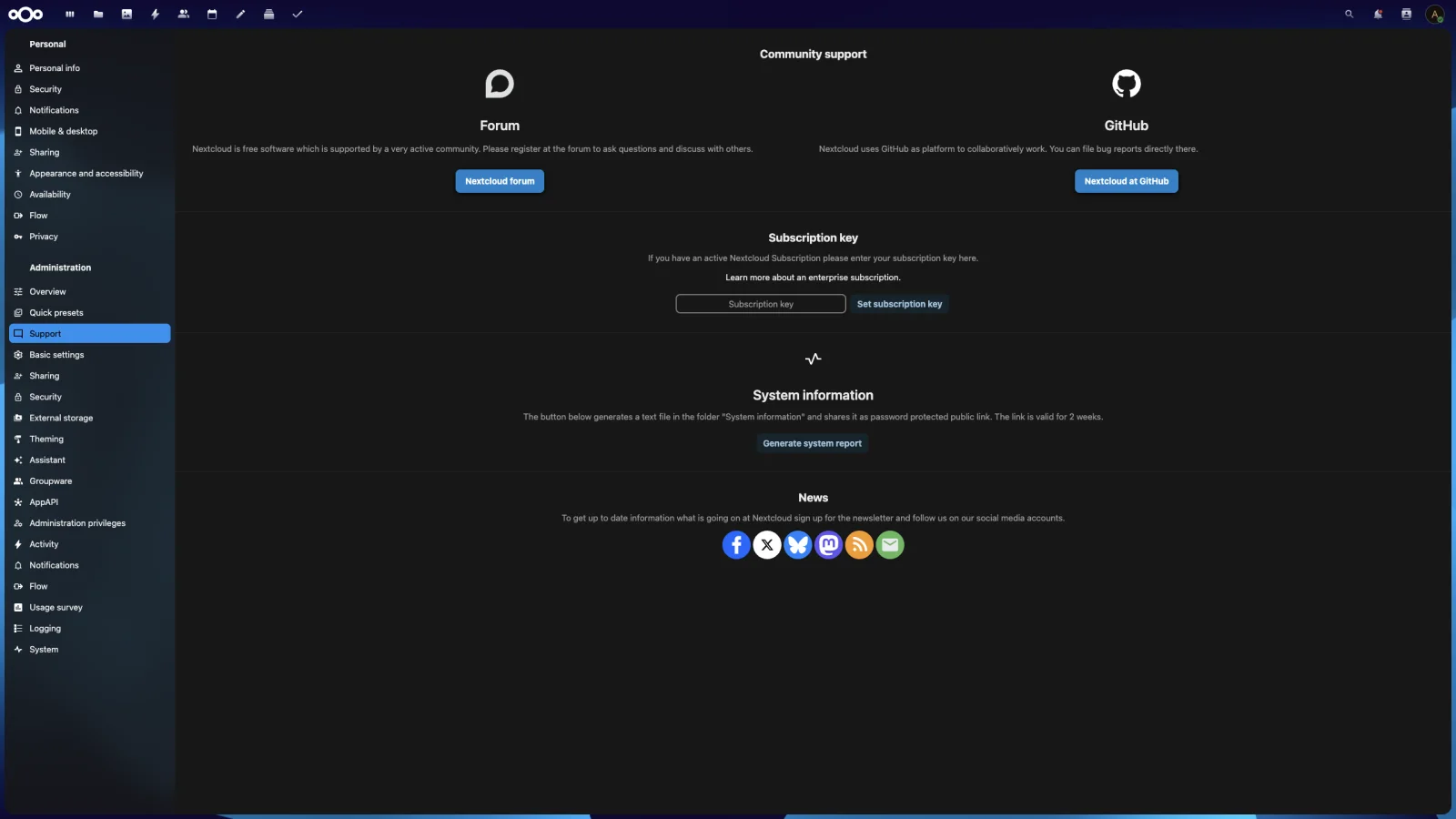The width and height of the screenshot is (1456, 819).
Task: Open System settings in sidebar
Action: coord(90,650)
